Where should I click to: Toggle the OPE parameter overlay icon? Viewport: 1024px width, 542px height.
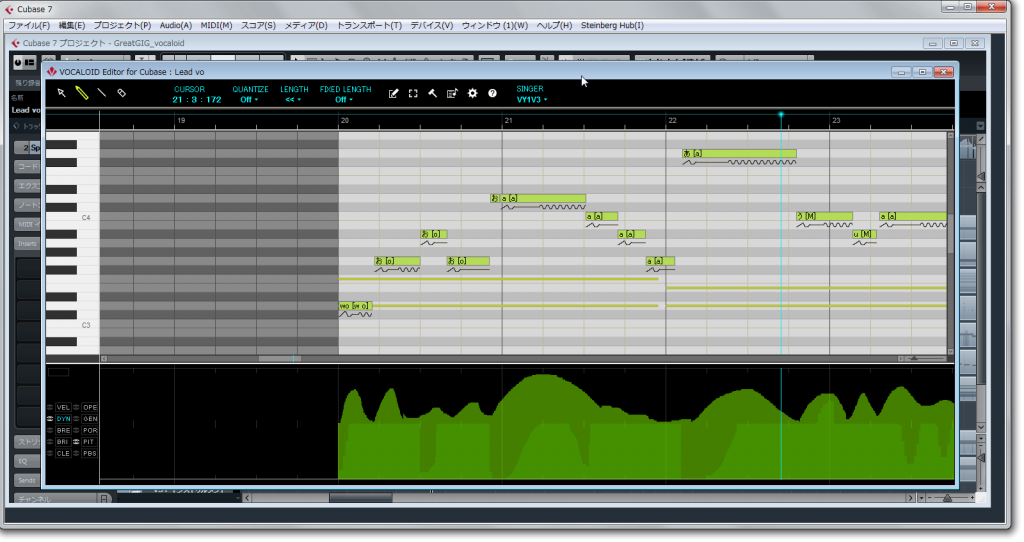pyautogui.click(x=76, y=407)
